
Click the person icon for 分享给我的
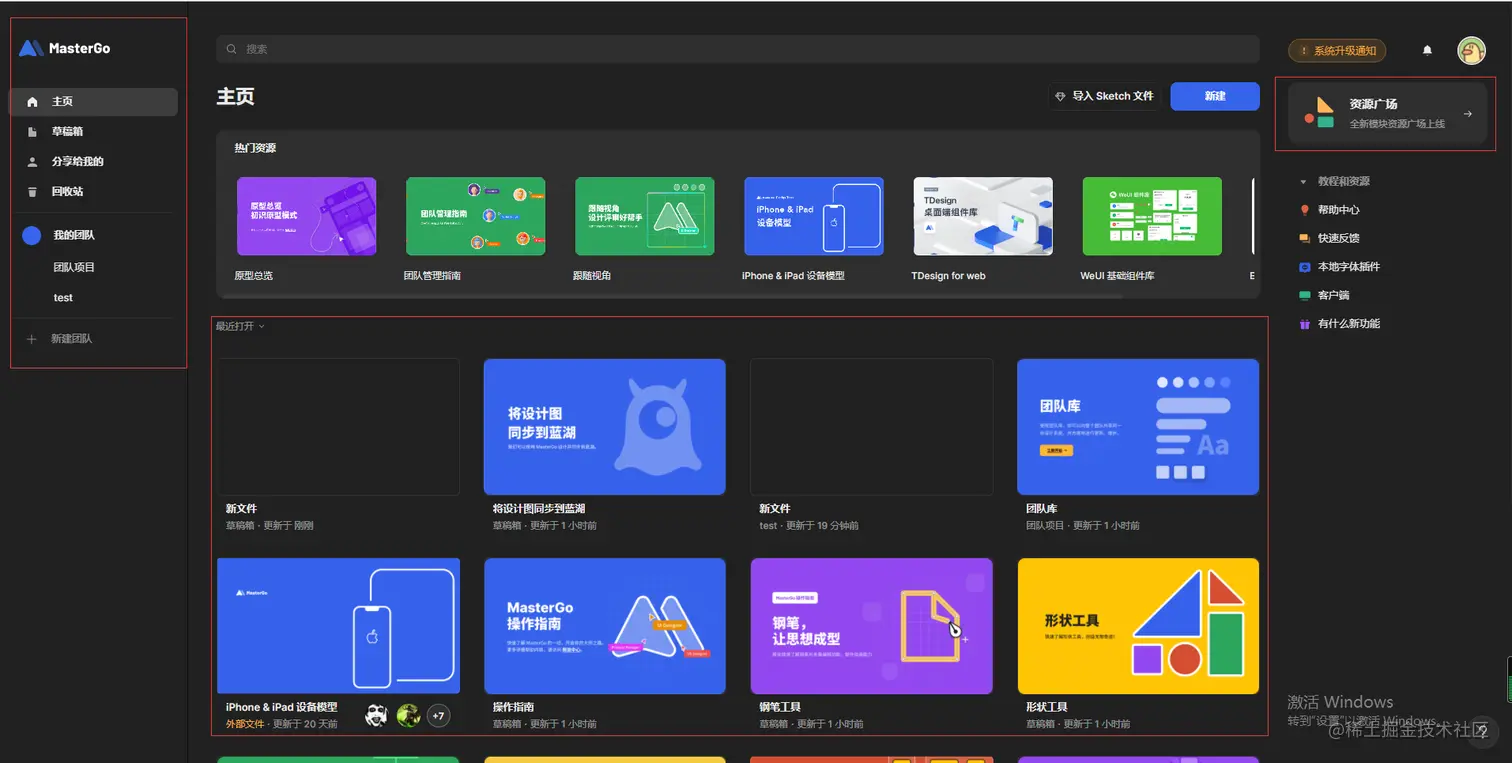[x=32, y=162]
